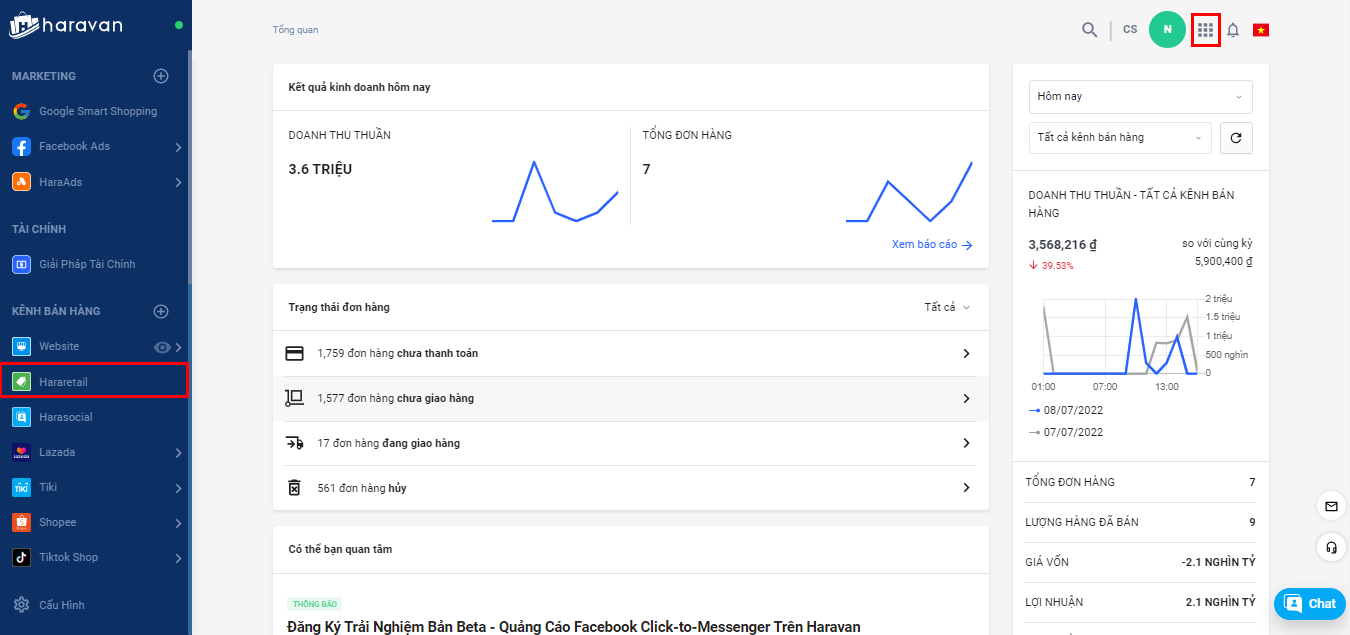
Task: Click arrow on the đơn hàng hủy row
Action: click(x=966, y=488)
